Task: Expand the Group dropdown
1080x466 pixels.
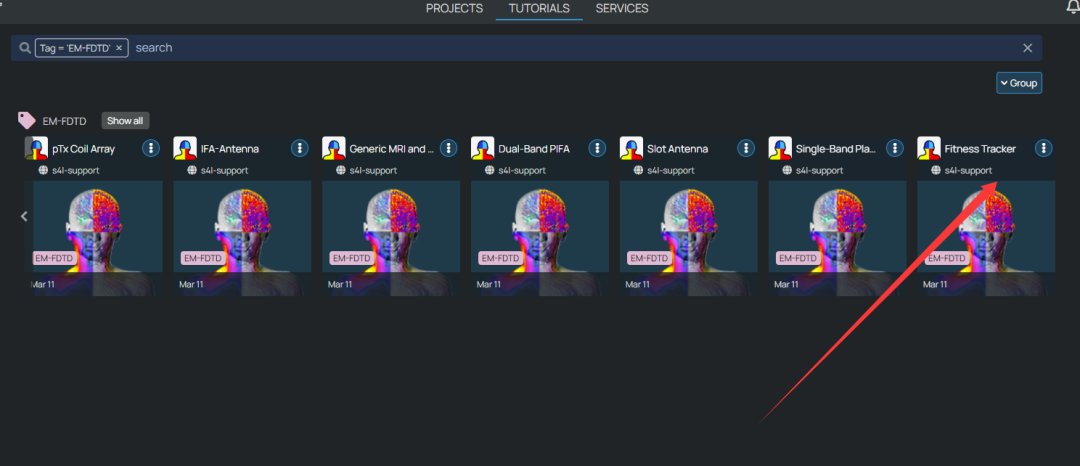Action: click(1019, 83)
